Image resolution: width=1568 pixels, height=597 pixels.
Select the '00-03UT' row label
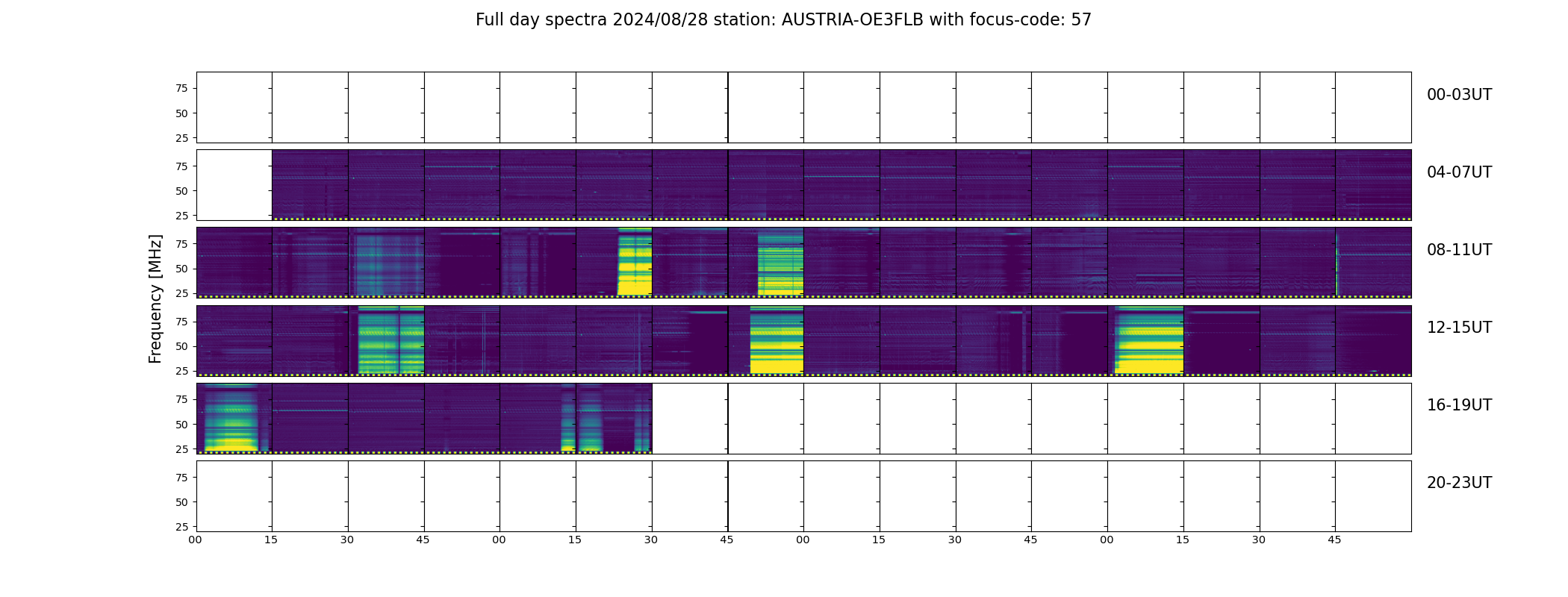1459,95
